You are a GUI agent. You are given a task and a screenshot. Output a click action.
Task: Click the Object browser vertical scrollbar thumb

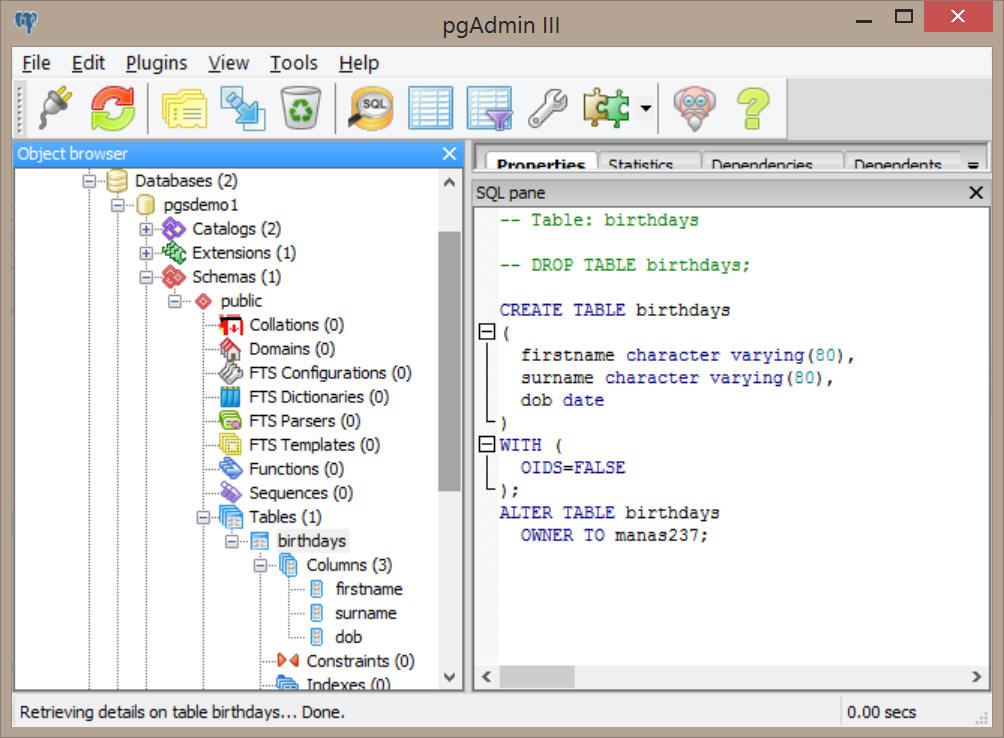449,361
